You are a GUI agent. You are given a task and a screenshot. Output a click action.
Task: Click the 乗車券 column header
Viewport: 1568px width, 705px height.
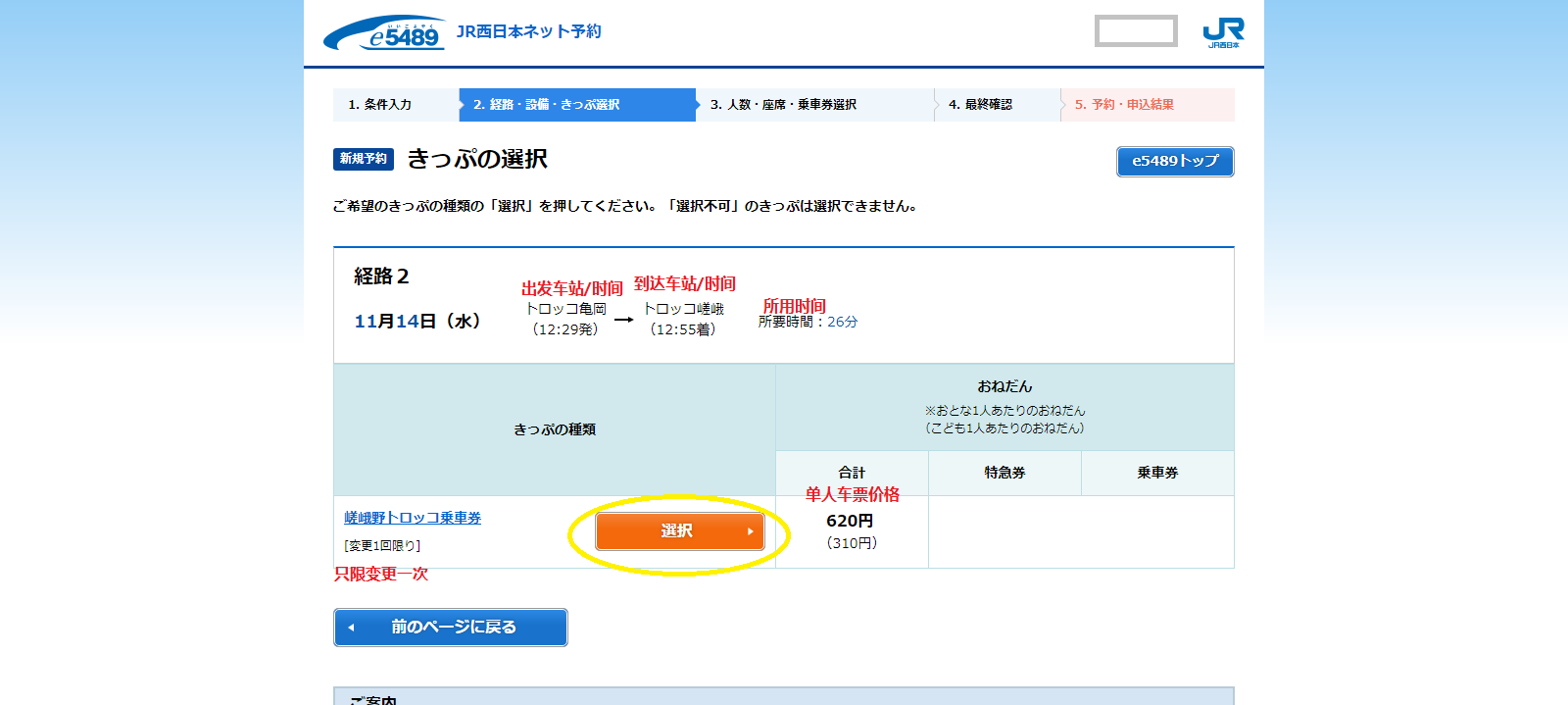1157,473
